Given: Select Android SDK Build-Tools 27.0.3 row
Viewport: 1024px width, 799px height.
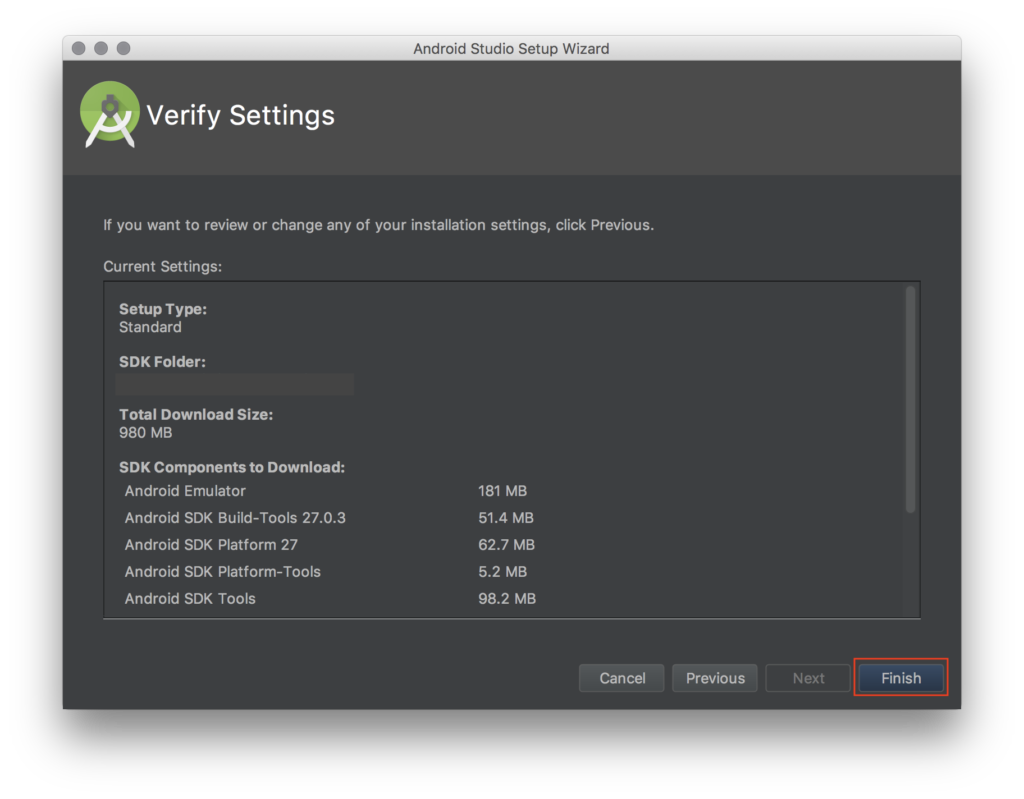Looking at the screenshot, I should pyautogui.click(x=330, y=517).
